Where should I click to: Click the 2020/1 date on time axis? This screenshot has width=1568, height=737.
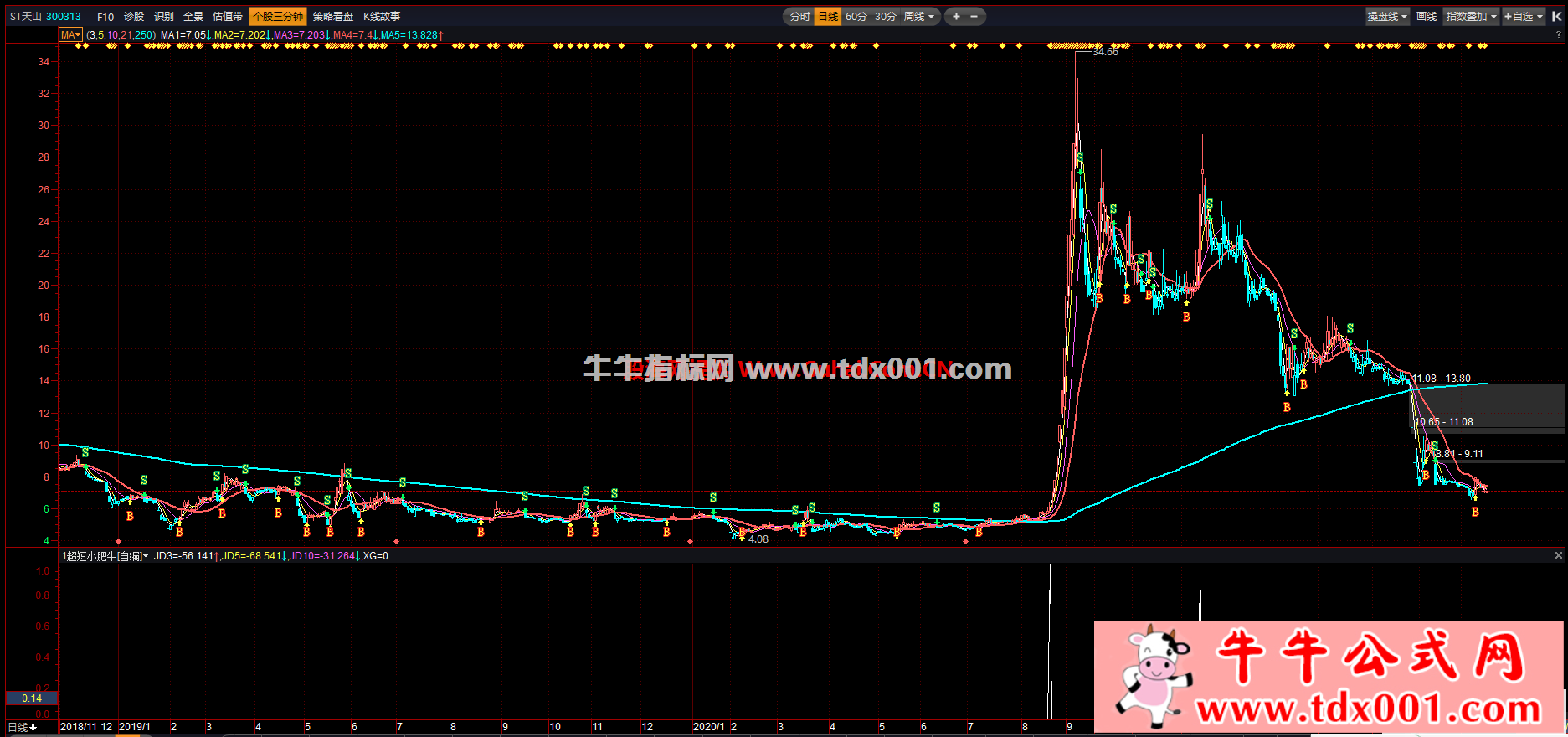708,727
